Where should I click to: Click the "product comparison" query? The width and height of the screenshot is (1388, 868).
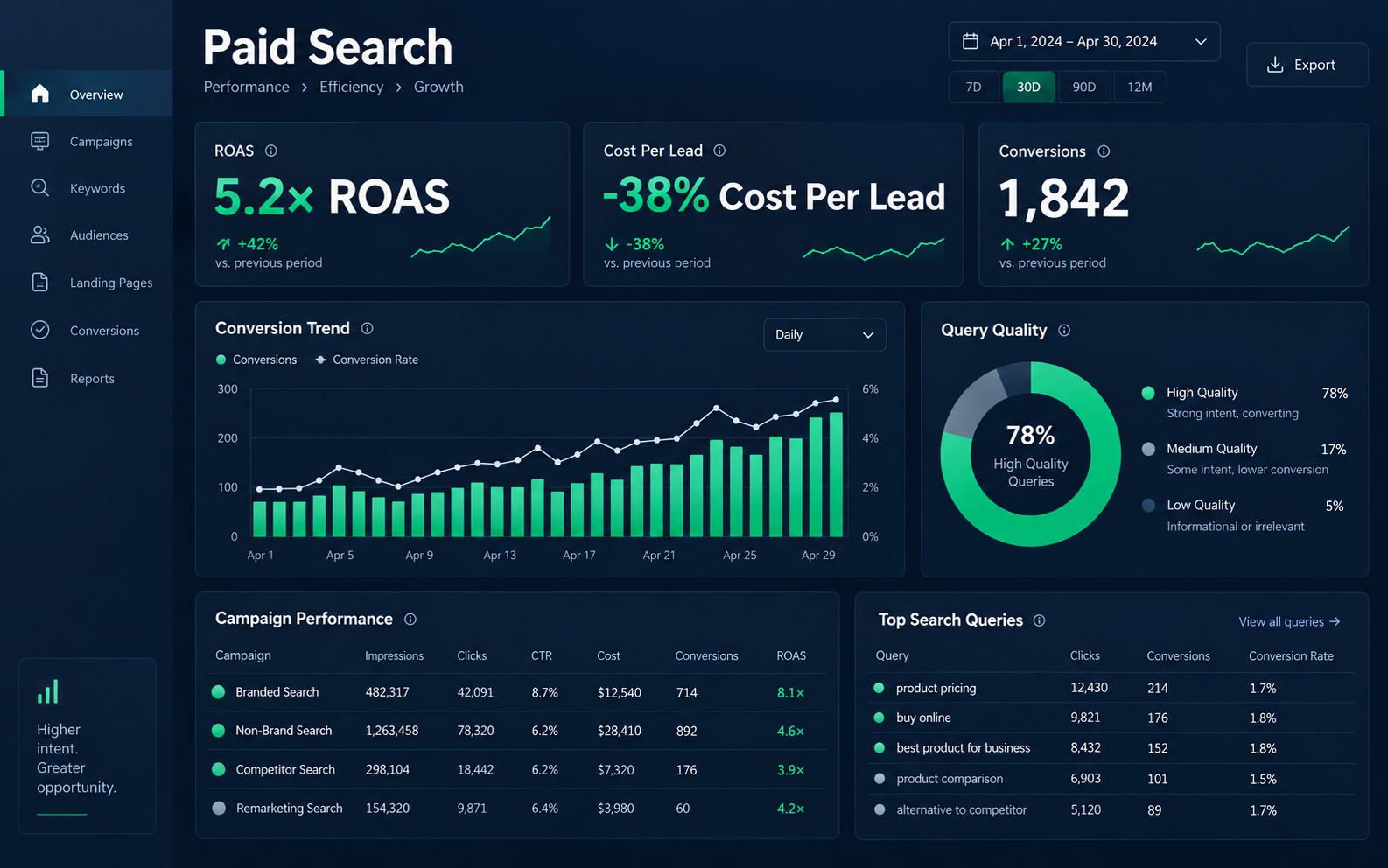(x=950, y=779)
